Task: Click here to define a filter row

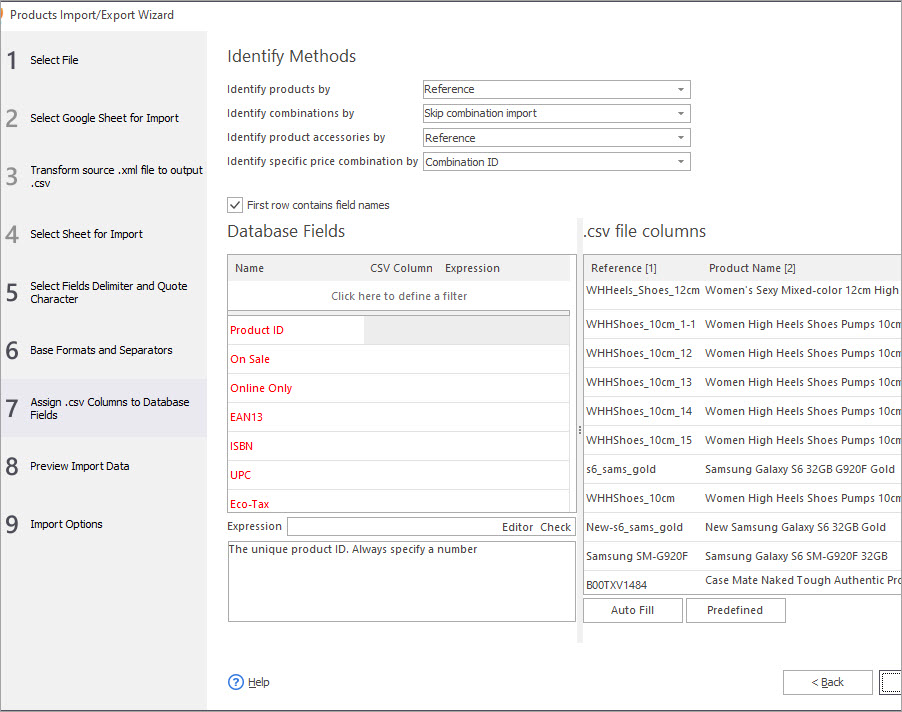Action: pos(399,296)
